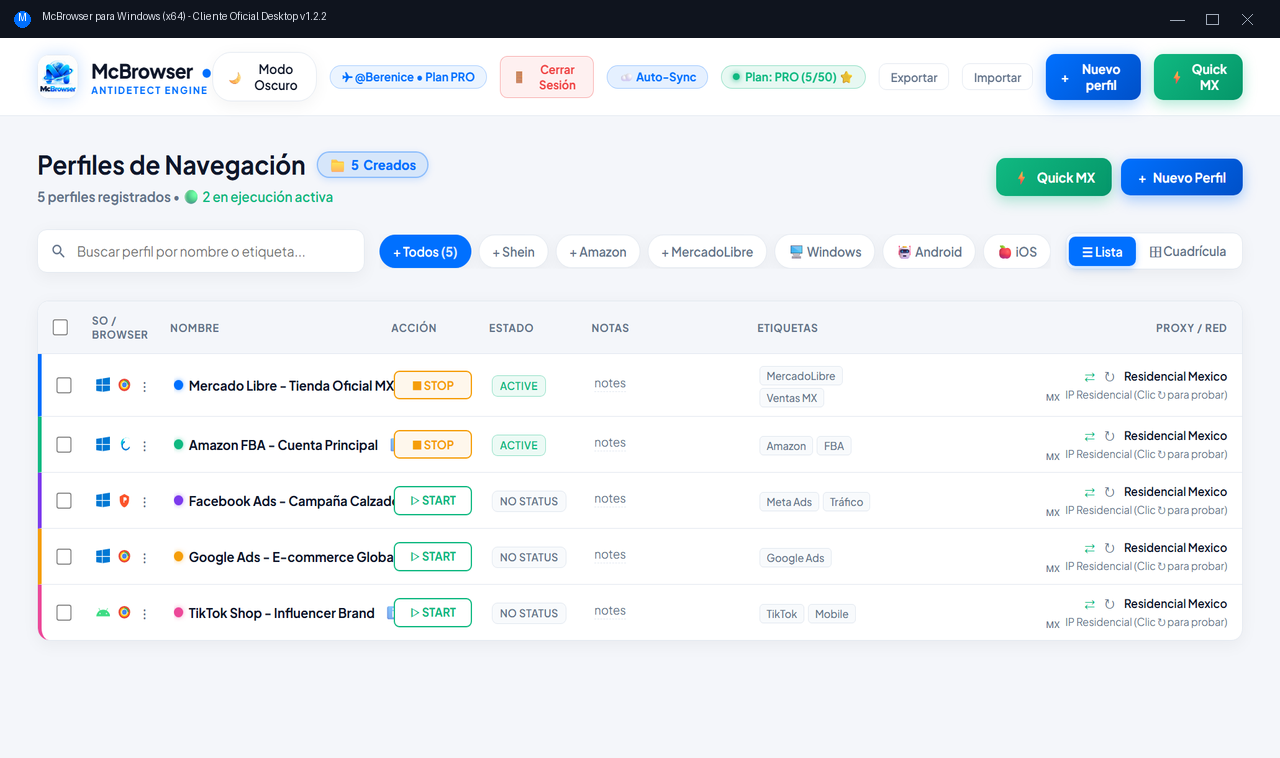The image size is (1280, 758).
Task: Check the TikTok Shop profile checkbox
Action: (64, 612)
